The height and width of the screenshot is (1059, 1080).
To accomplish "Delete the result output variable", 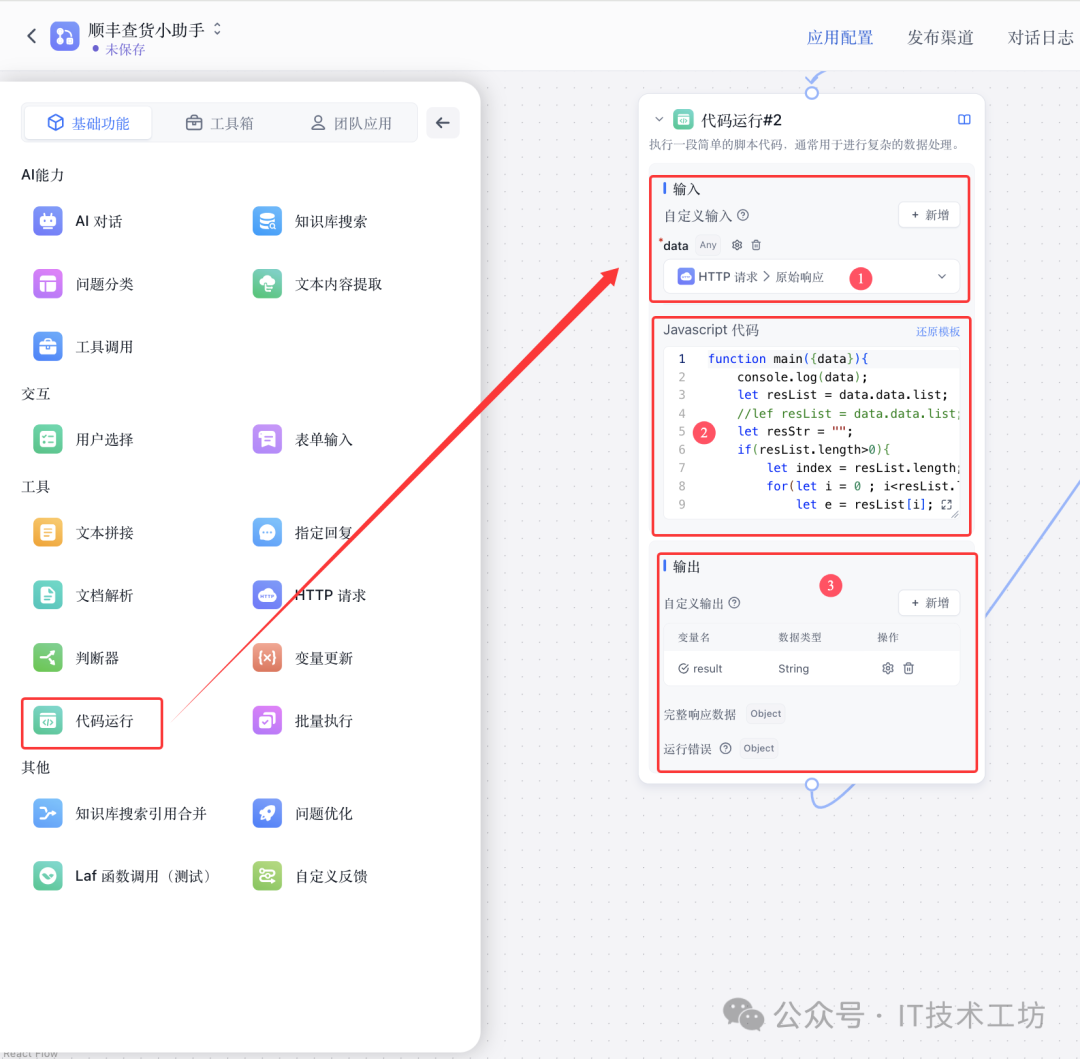I will click(x=908, y=668).
